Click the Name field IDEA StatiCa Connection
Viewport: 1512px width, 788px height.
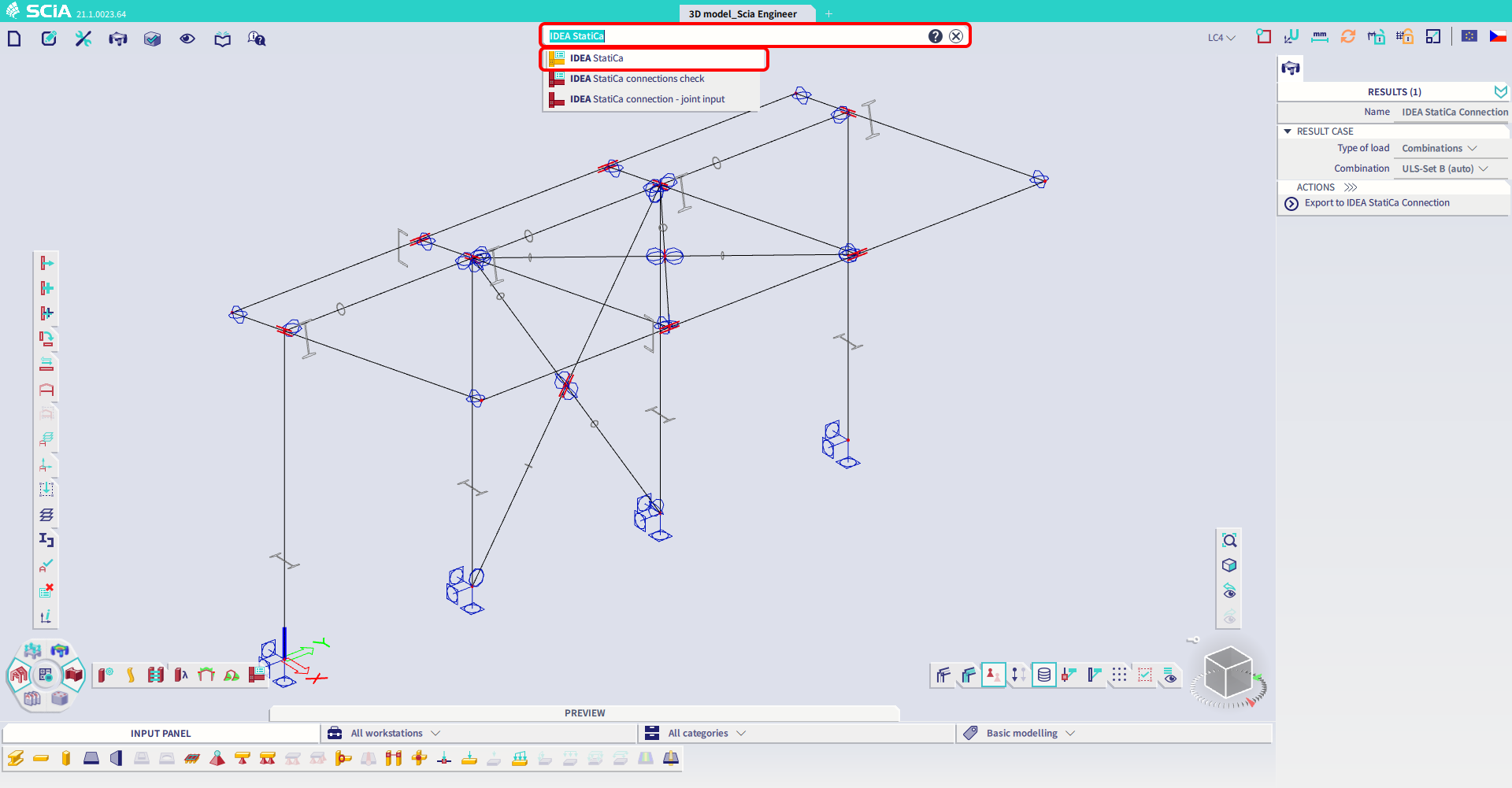1454,112
